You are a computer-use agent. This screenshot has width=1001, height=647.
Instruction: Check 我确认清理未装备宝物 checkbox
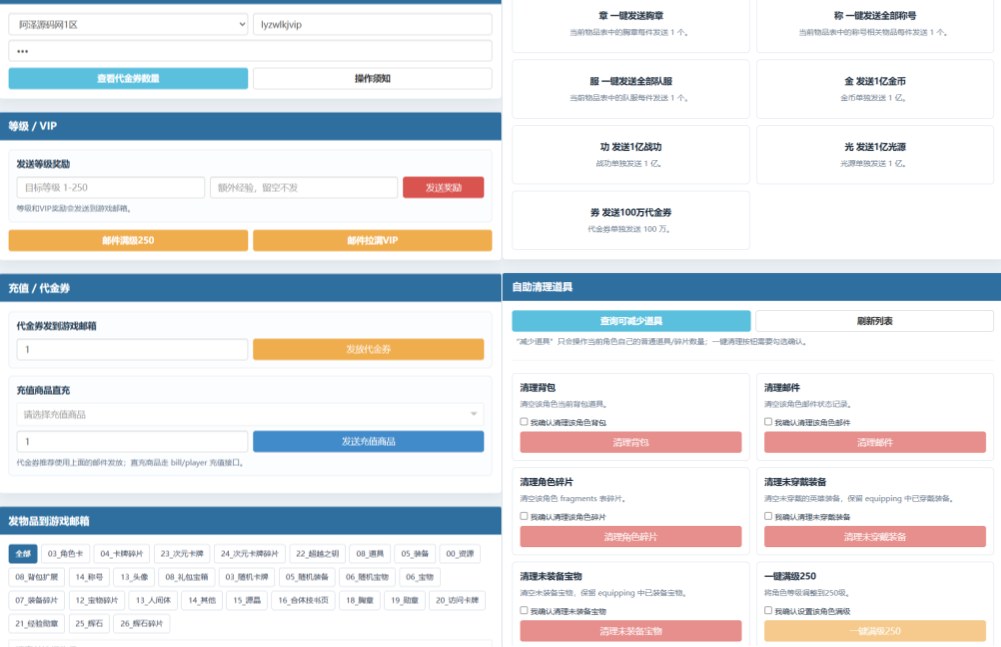(524, 611)
